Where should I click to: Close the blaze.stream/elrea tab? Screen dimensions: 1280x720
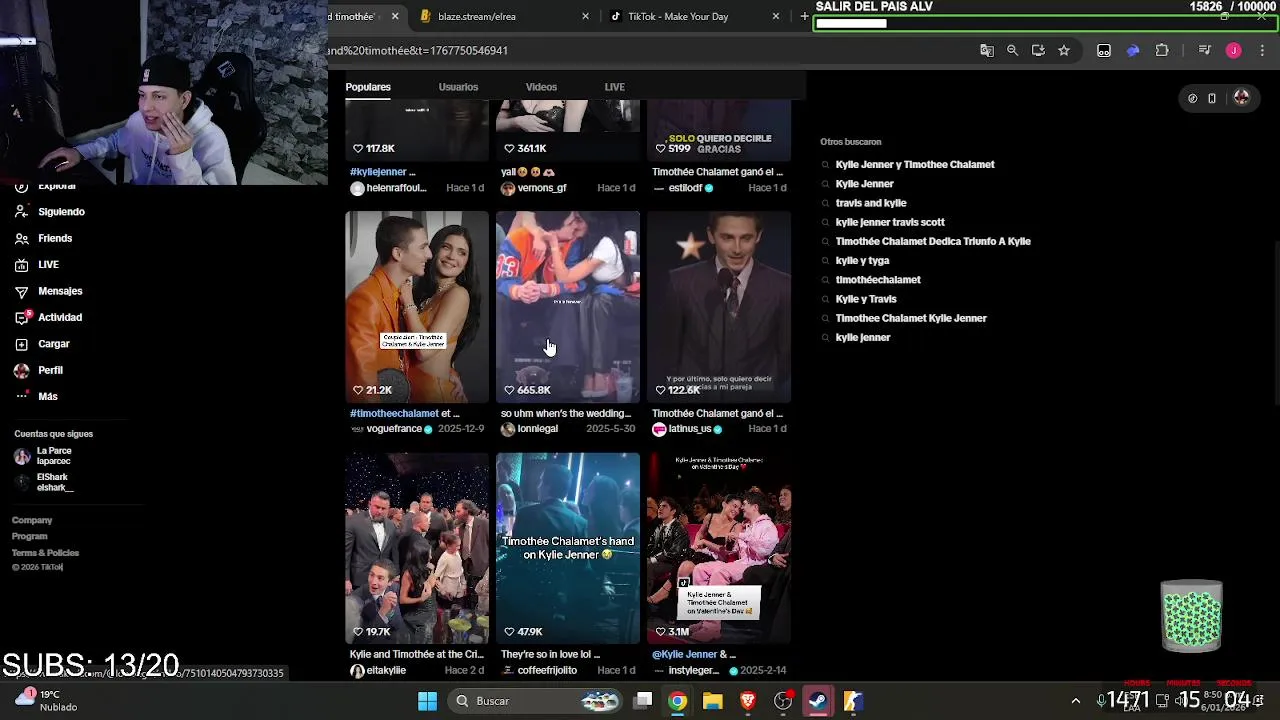click(586, 16)
